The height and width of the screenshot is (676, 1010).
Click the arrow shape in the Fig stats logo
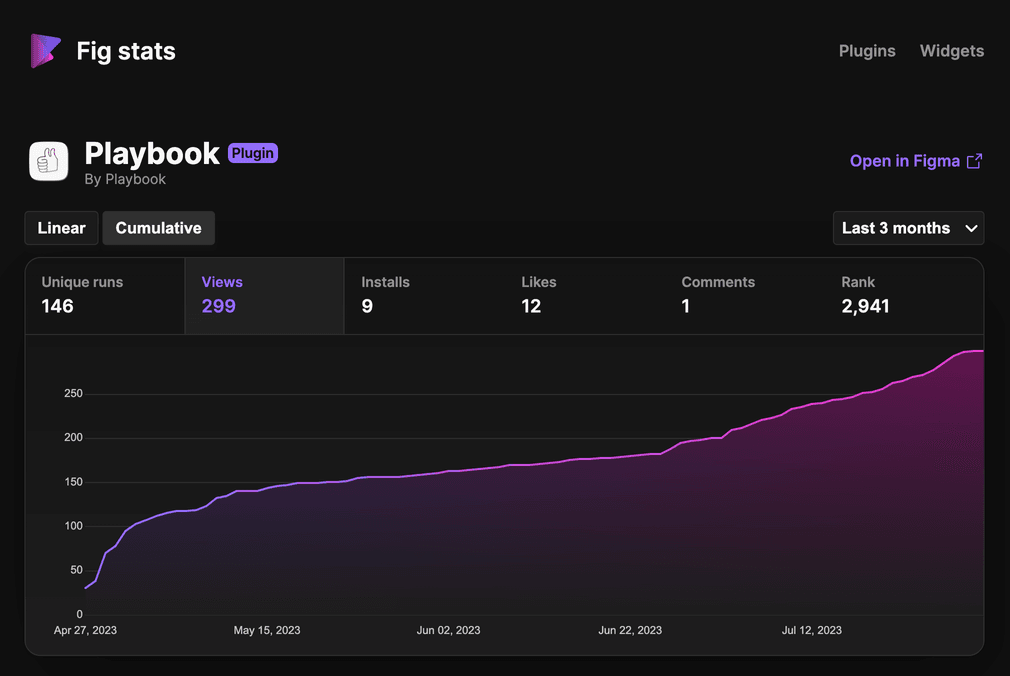pyautogui.click(x=45, y=50)
